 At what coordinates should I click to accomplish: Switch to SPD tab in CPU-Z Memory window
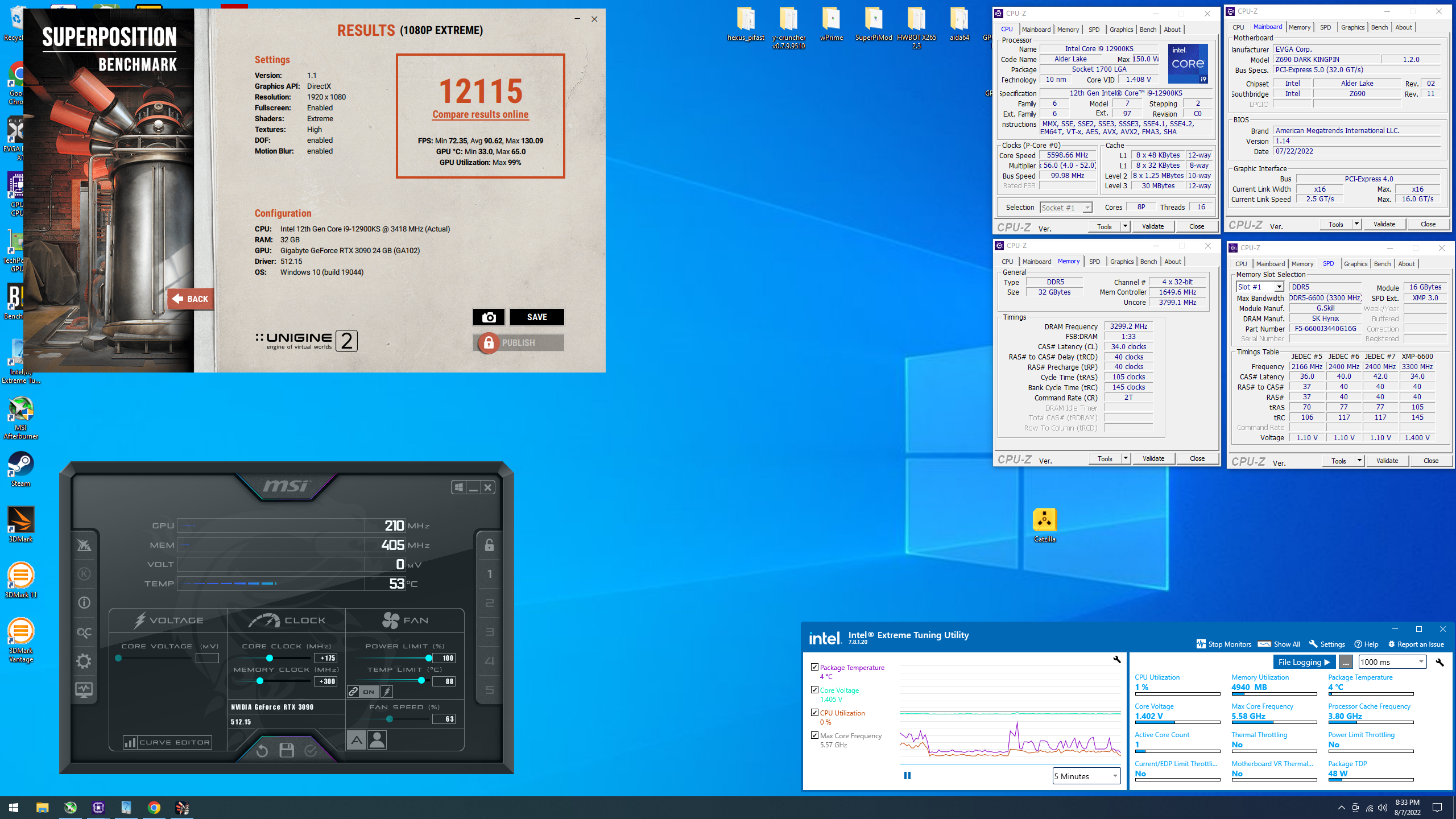point(1095,262)
